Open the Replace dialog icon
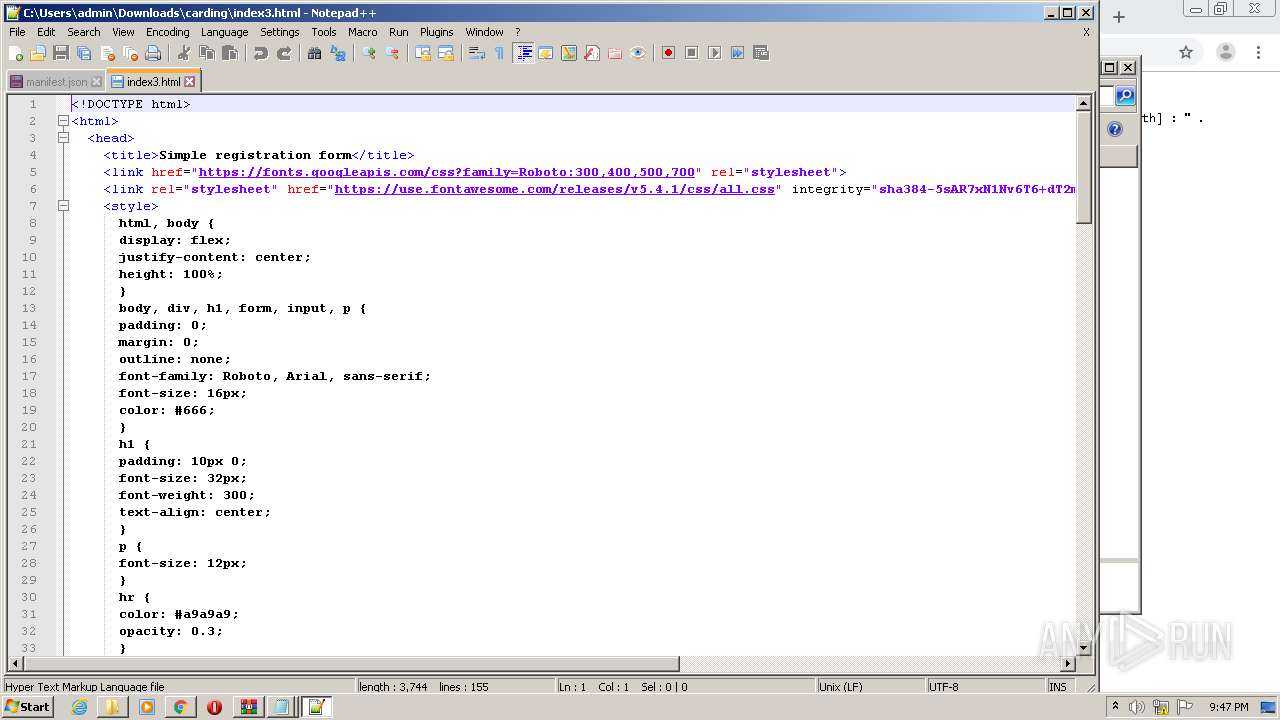Viewport: 1280px width, 720px height. click(x=337, y=53)
